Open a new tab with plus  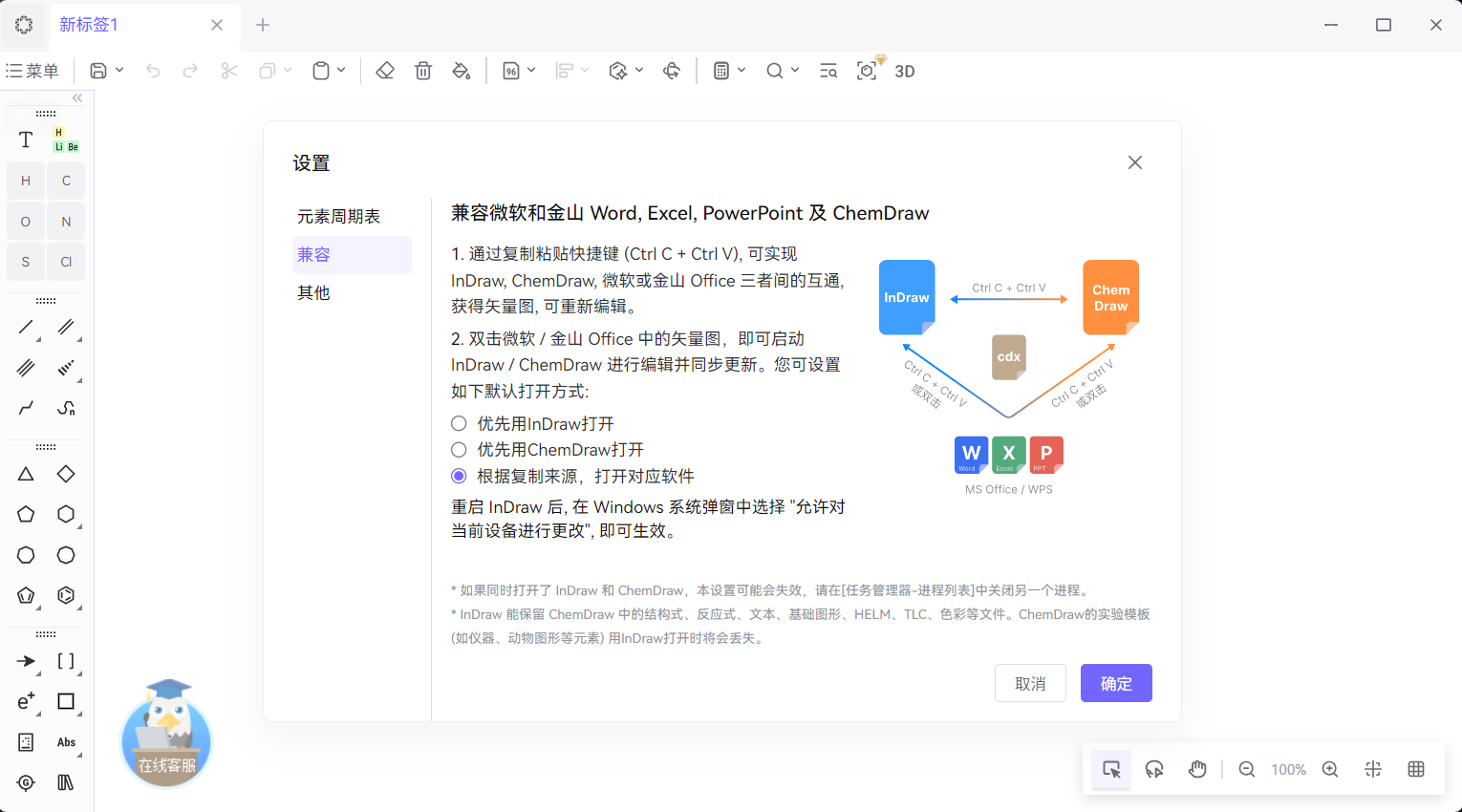pos(263,25)
